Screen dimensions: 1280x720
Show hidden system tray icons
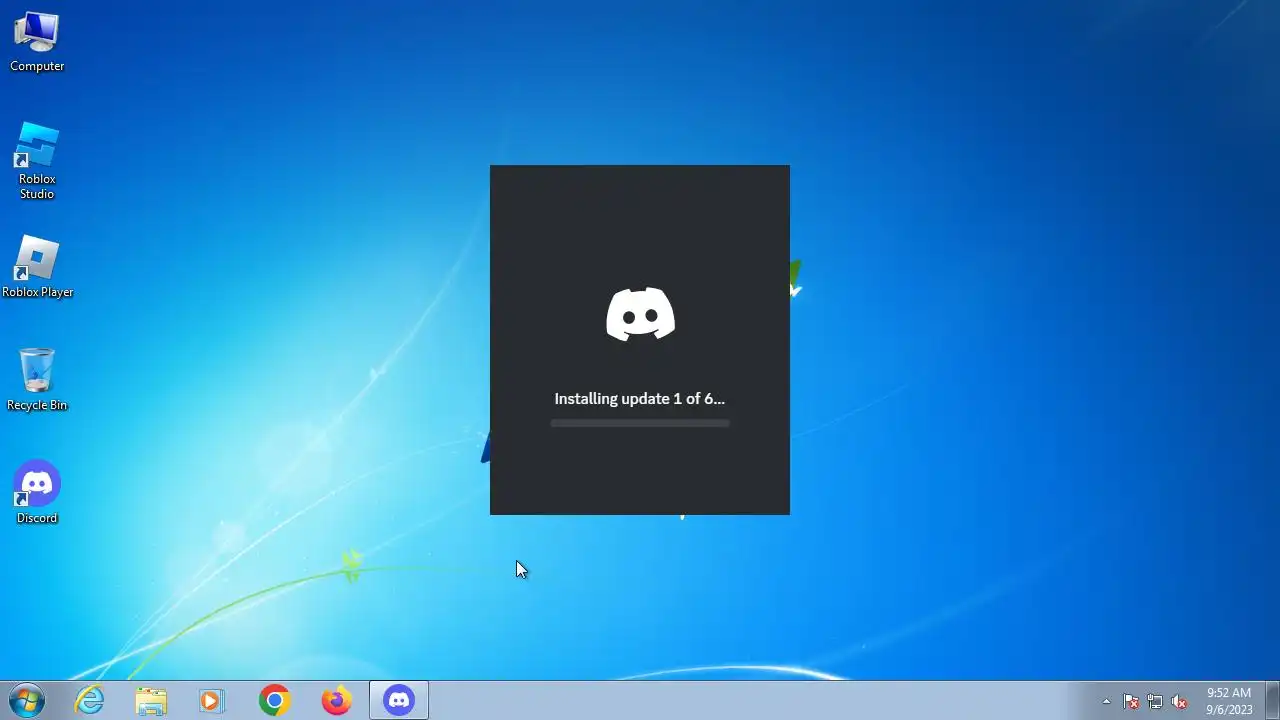(1106, 701)
